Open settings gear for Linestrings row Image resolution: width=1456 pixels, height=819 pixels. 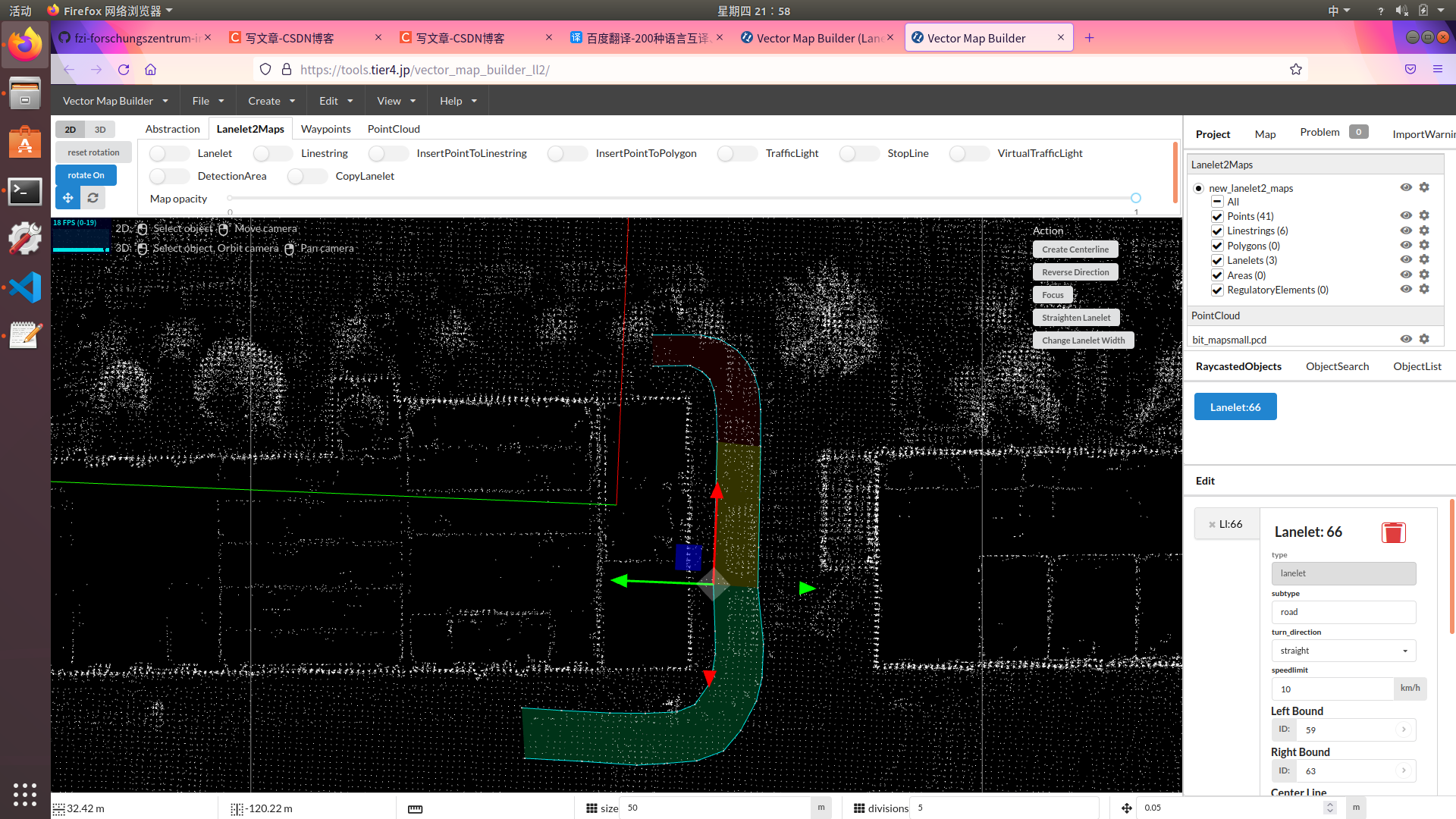pyautogui.click(x=1424, y=231)
